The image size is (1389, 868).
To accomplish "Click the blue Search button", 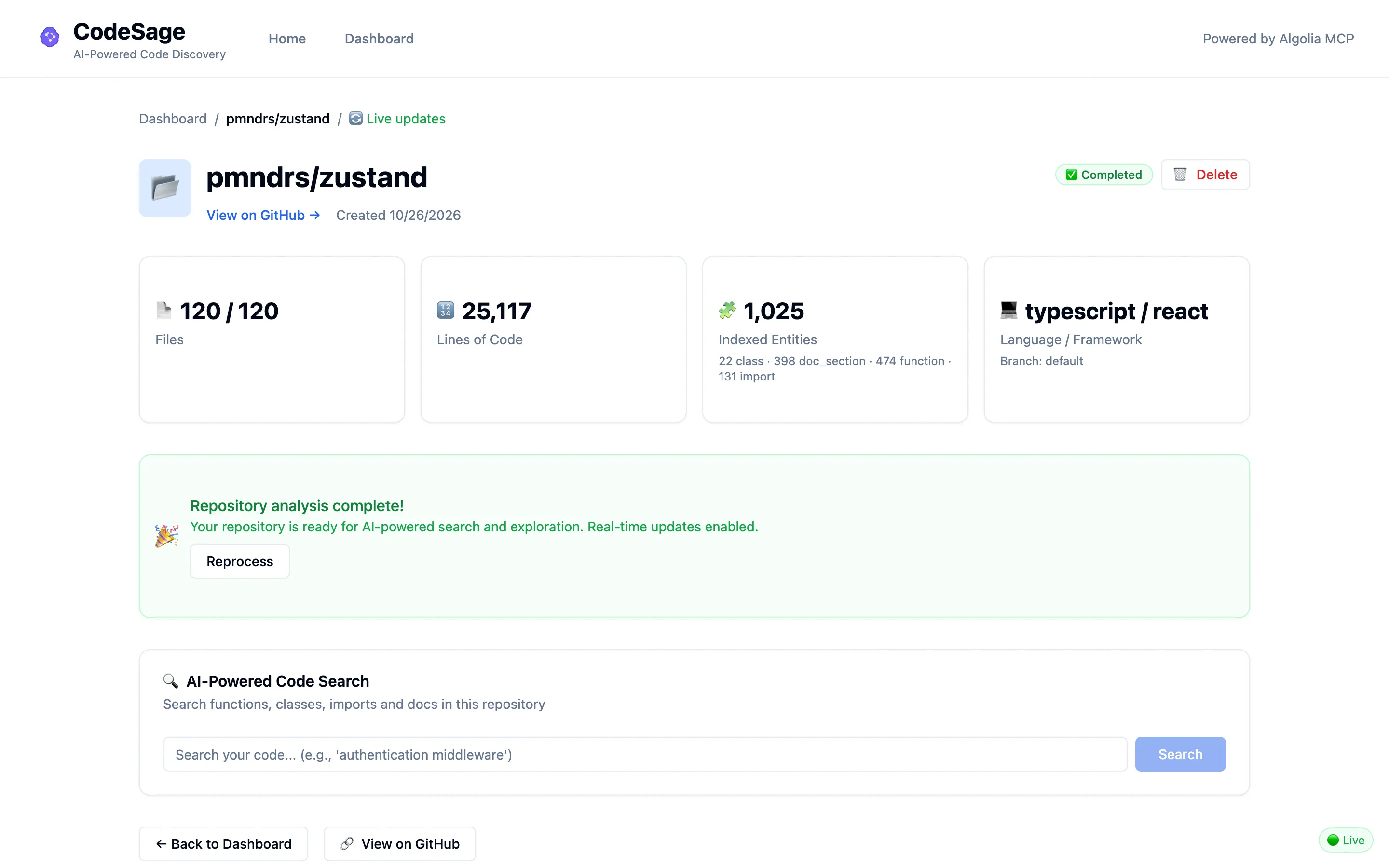I will [x=1180, y=754].
